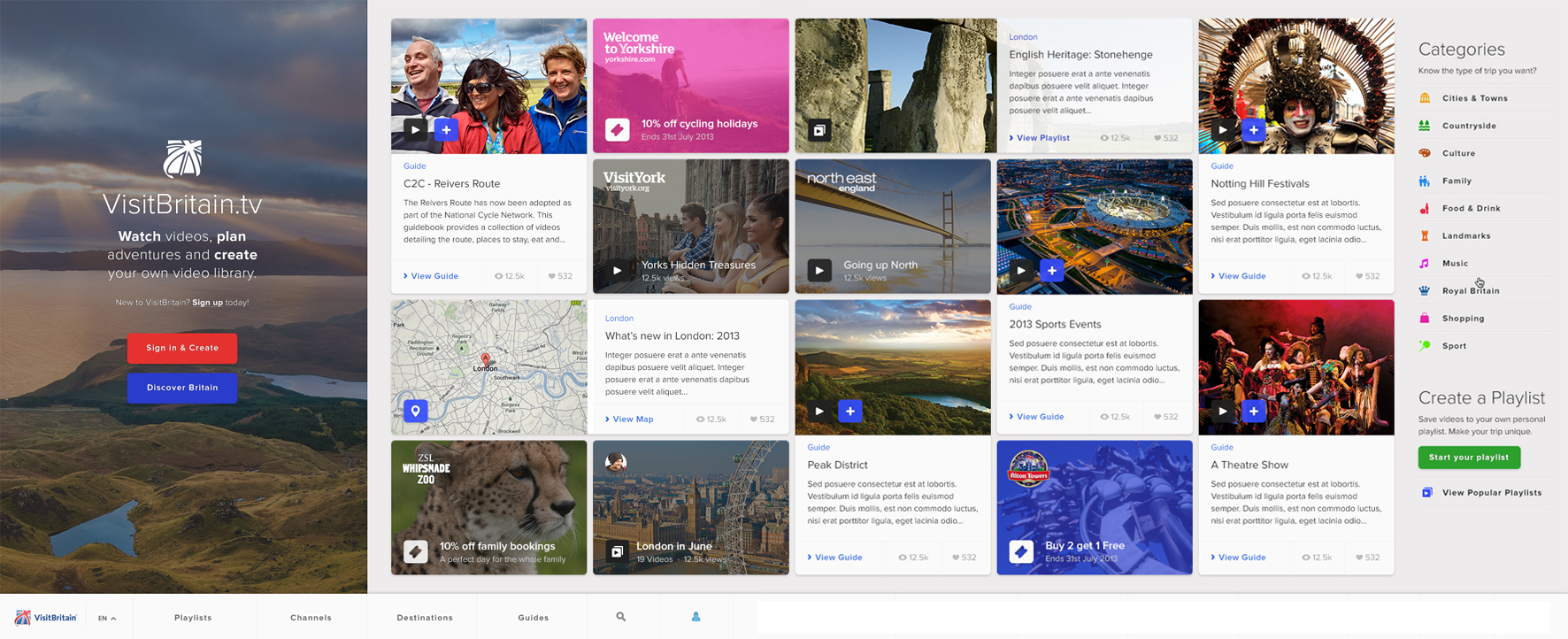Open View Guide for Notting Hill Festivals

point(1238,276)
